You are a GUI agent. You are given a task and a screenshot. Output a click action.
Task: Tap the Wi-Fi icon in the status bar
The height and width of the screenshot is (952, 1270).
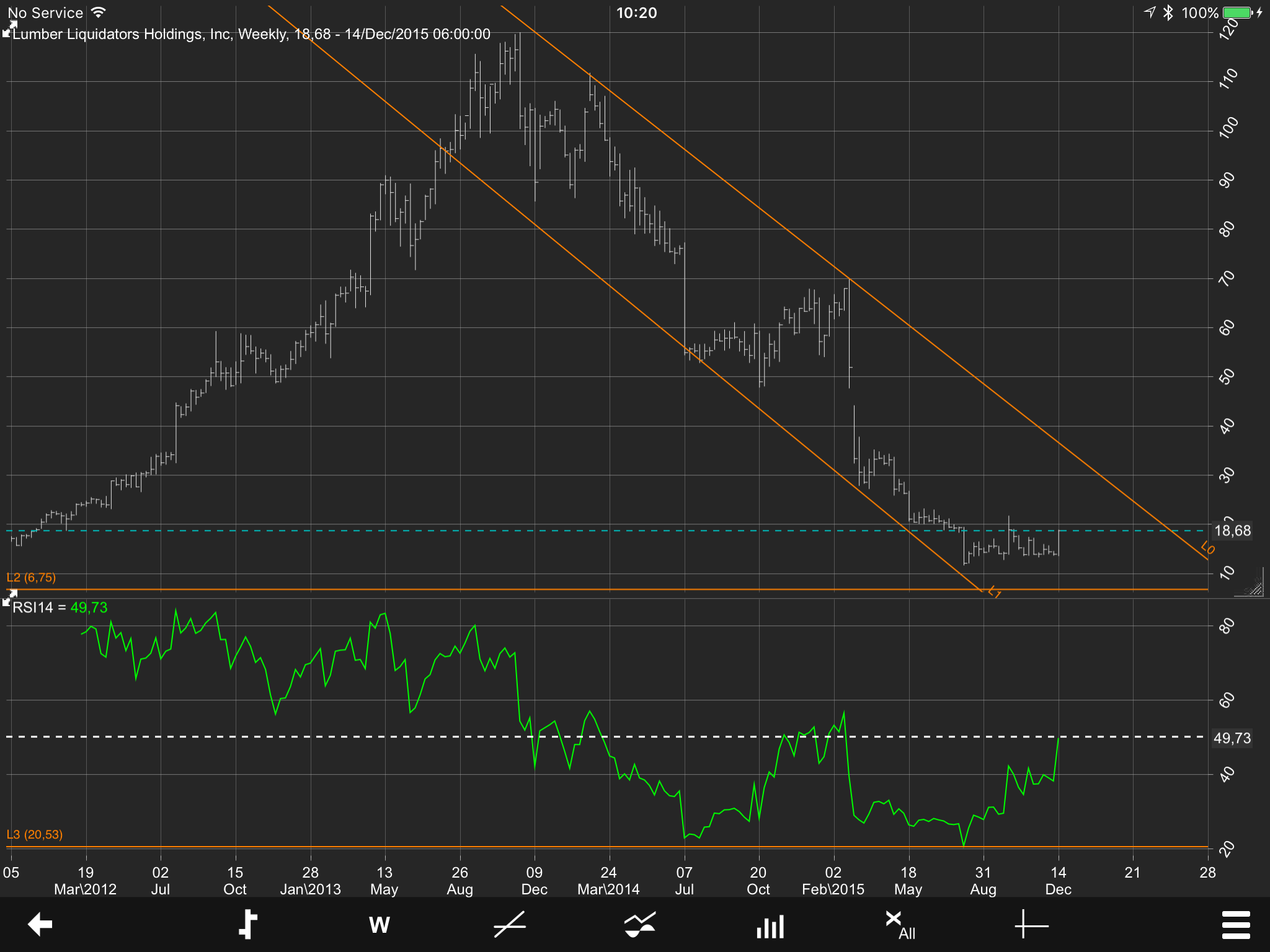(96, 12)
